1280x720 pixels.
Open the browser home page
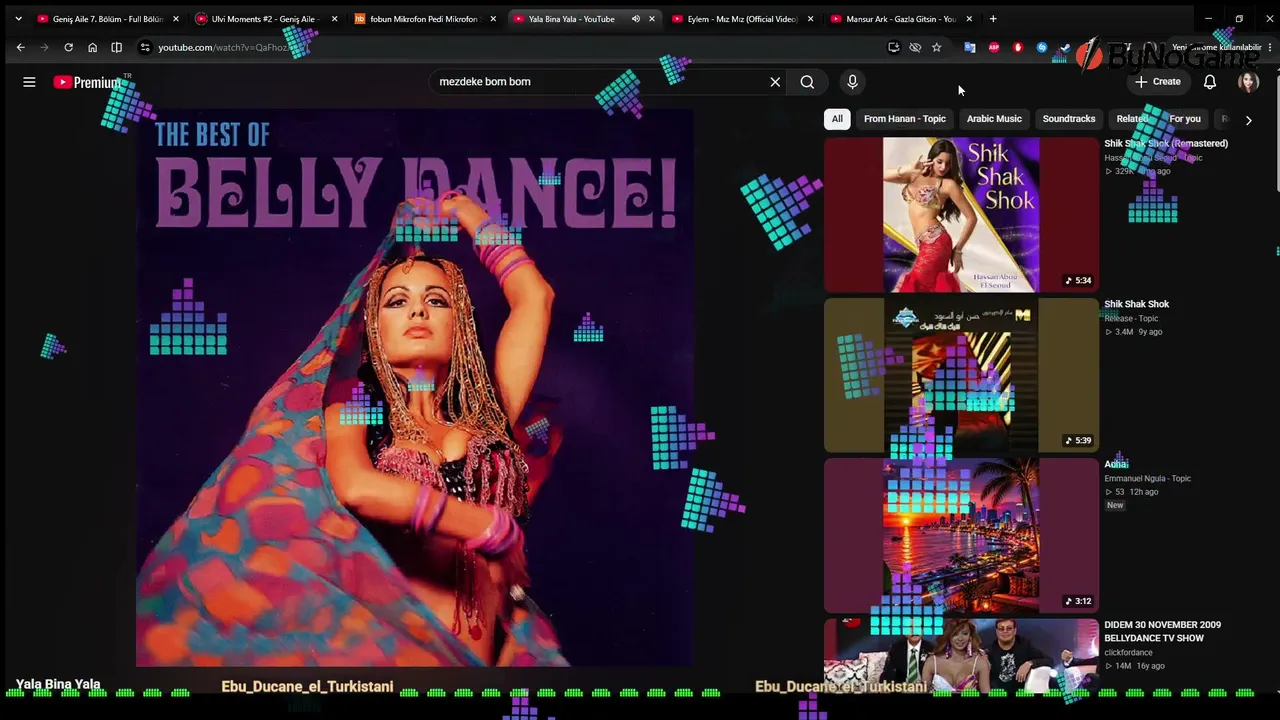click(92, 47)
